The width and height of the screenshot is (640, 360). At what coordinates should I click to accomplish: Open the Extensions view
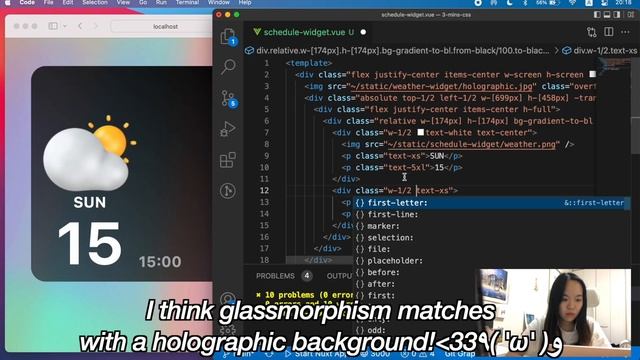pos(228,160)
